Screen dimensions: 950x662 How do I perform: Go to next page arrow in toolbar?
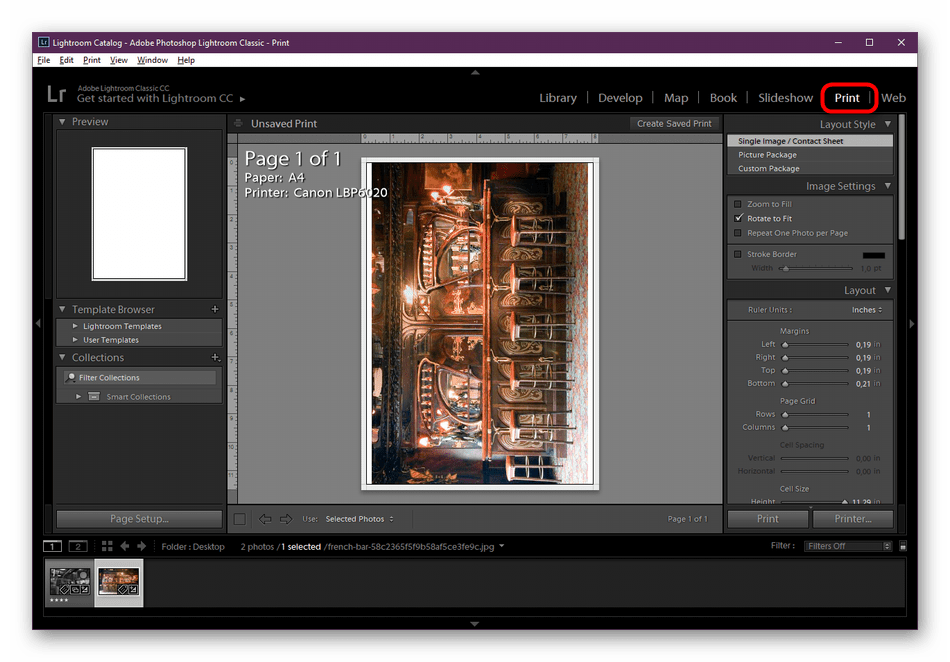[286, 519]
